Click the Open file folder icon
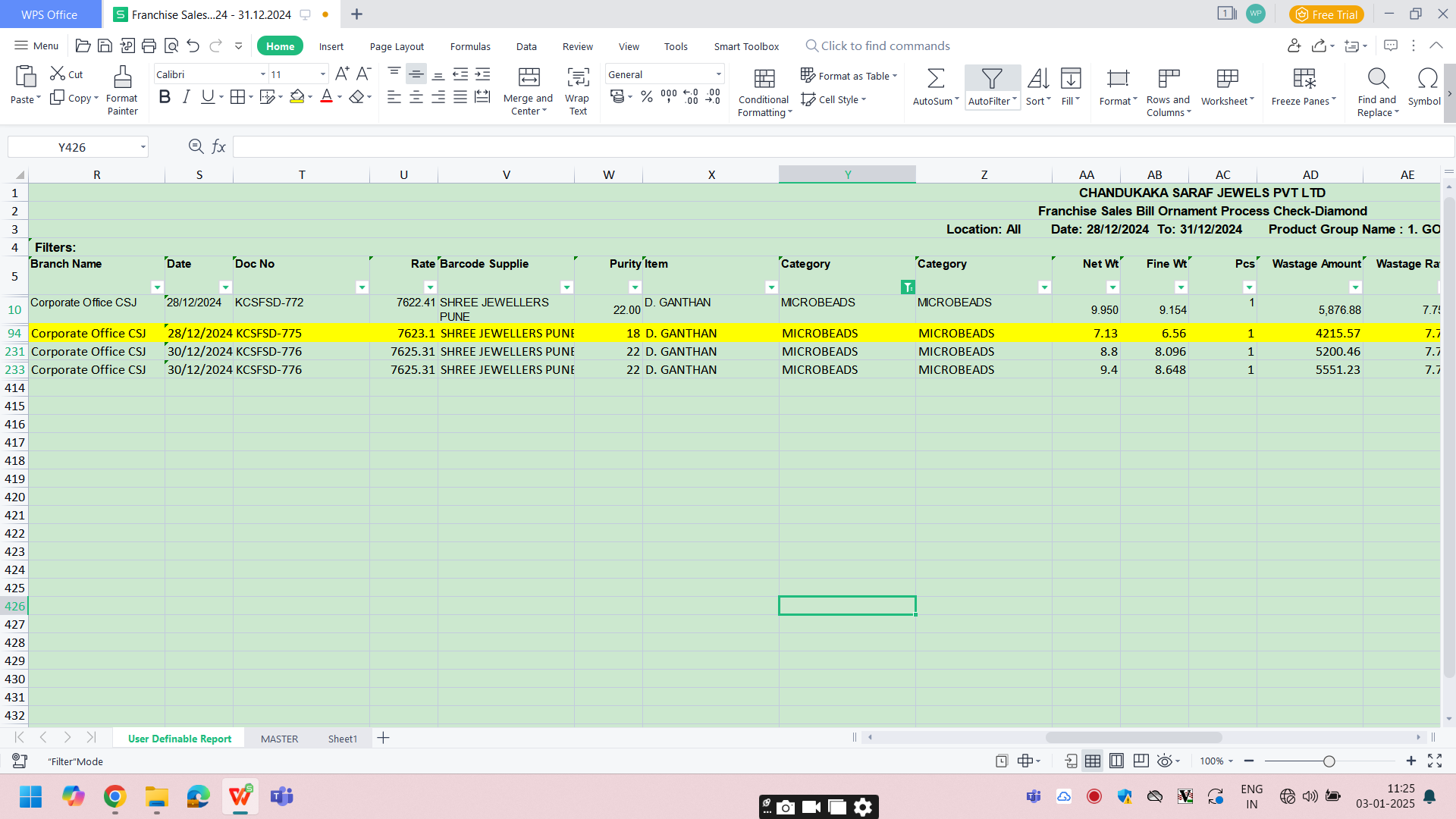The width and height of the screenshot is (1456, 819). (83, 46)
